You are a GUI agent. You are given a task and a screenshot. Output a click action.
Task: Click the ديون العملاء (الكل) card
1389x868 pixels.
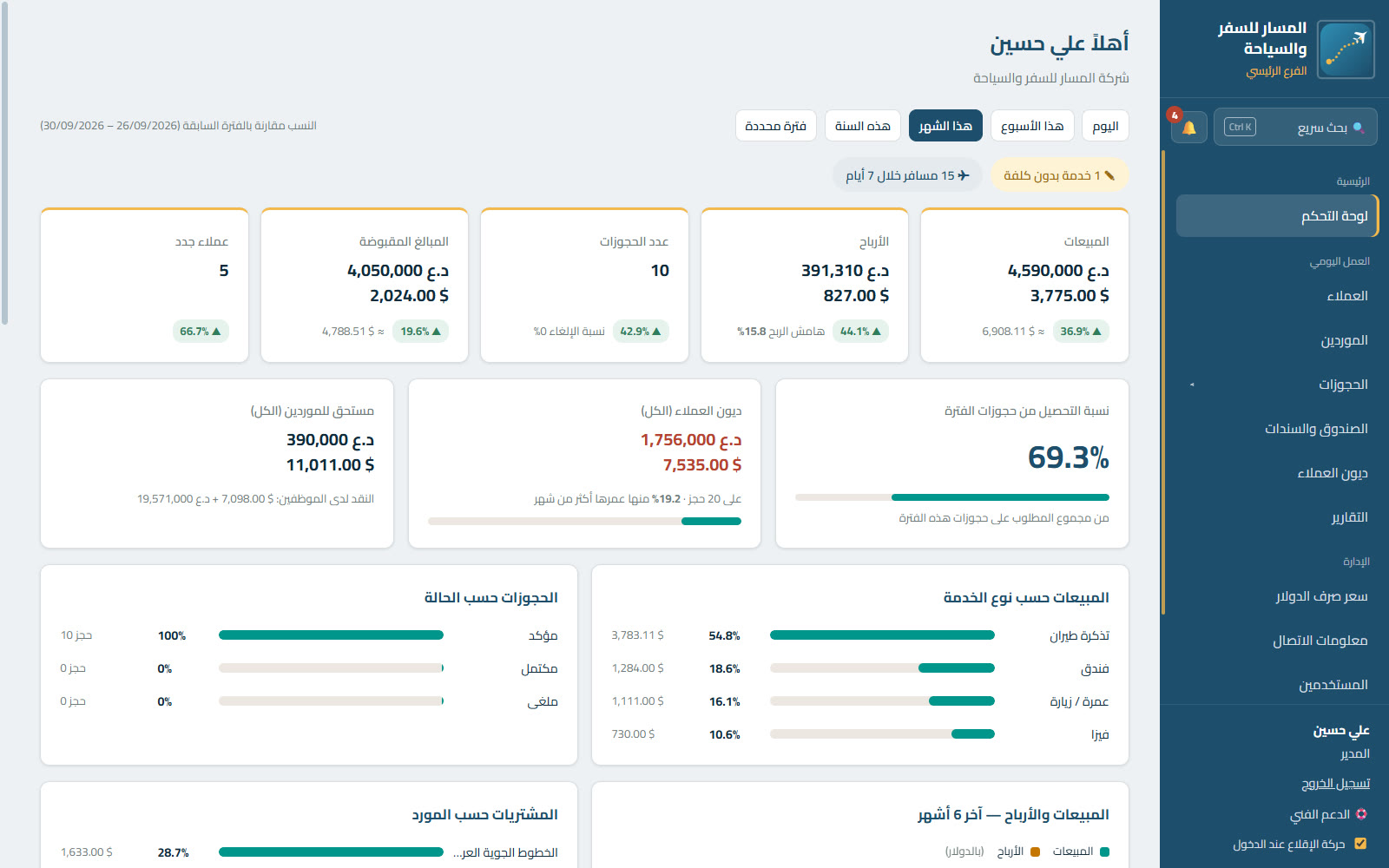[584, 464]
